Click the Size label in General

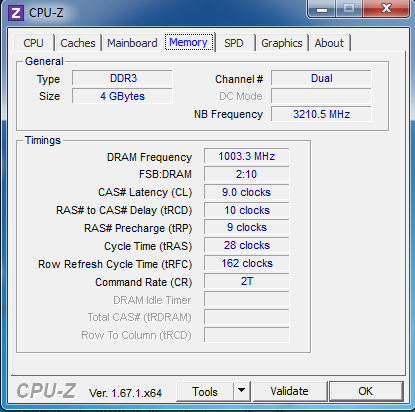[x=49, y=96]
